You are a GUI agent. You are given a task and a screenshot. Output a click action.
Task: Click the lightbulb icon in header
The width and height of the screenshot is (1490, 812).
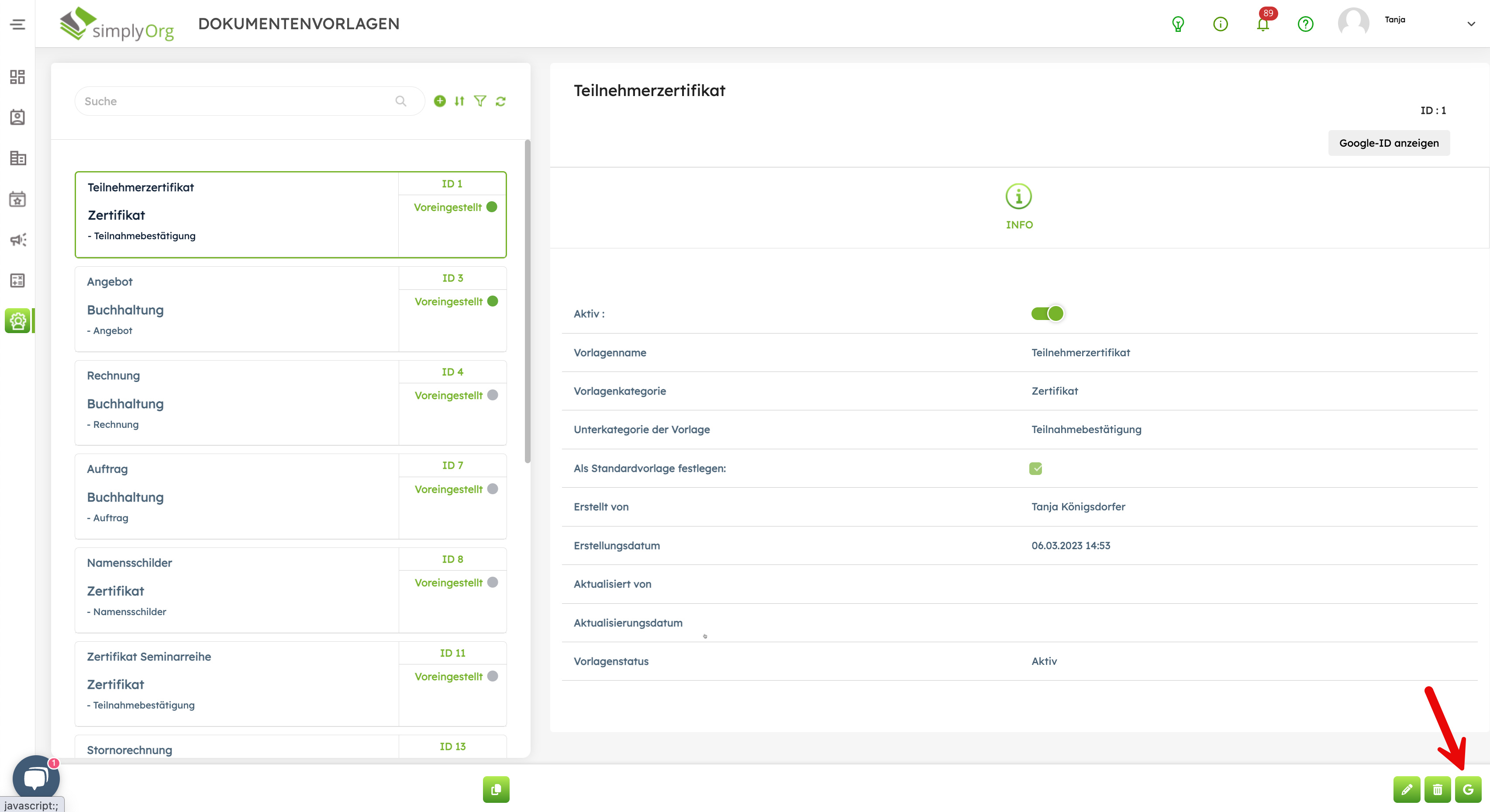tap(1178, 24)
